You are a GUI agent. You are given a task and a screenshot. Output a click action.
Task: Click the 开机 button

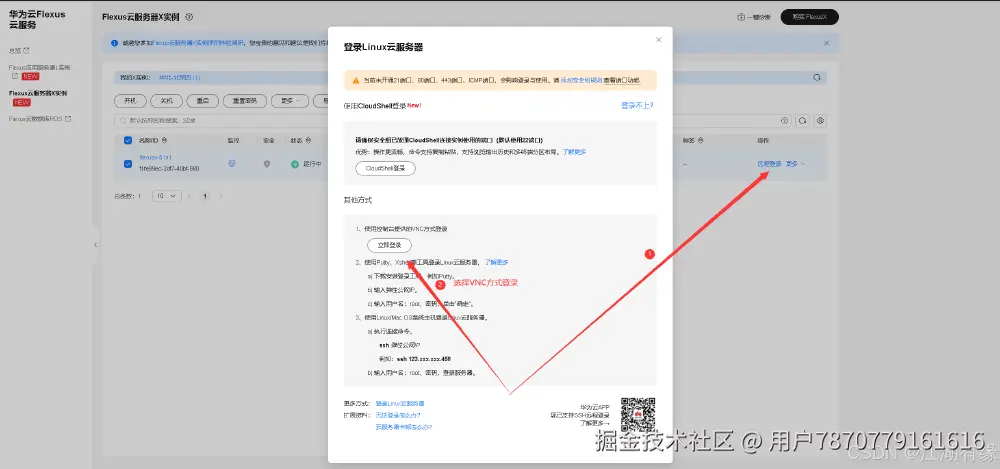[x=130, y=101]
